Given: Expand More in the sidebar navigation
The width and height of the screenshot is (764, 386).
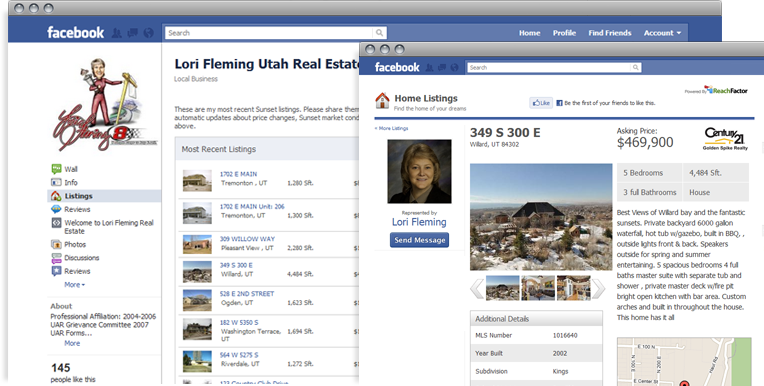Looking at the screenshot, I should 75,285.
